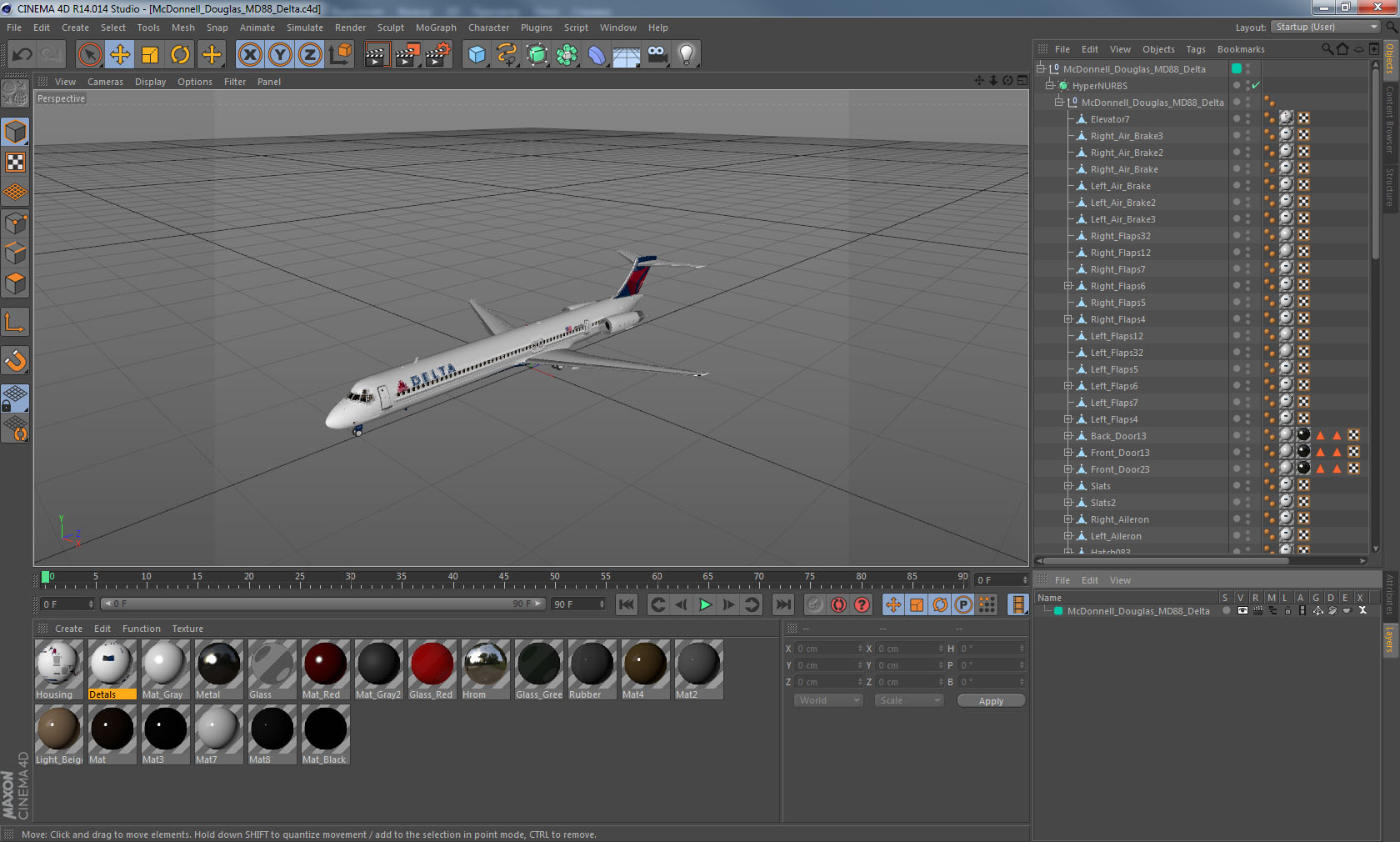1400x842 pixels.
Task: Render the active view
Action: click(377, 55)
